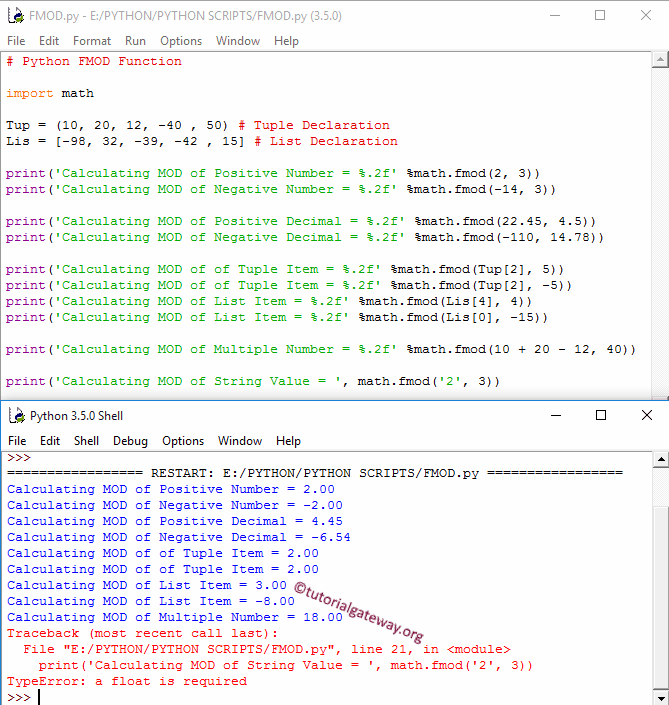Viewport: 669px width, 705px height.
Task: Click editor line printing 'String Value'
Action: pyautogui.click(x=253, y=381)
